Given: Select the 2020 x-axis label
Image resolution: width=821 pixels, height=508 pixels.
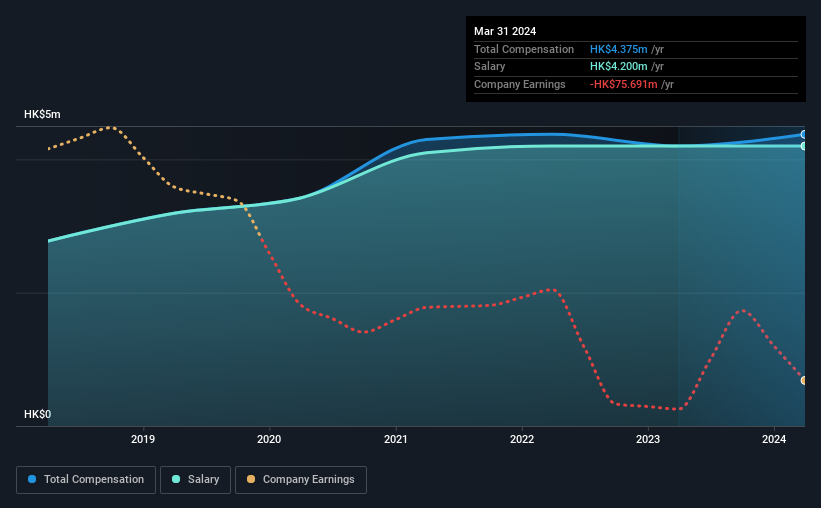Looking at the screenshot, I should (x=269, y=439).
